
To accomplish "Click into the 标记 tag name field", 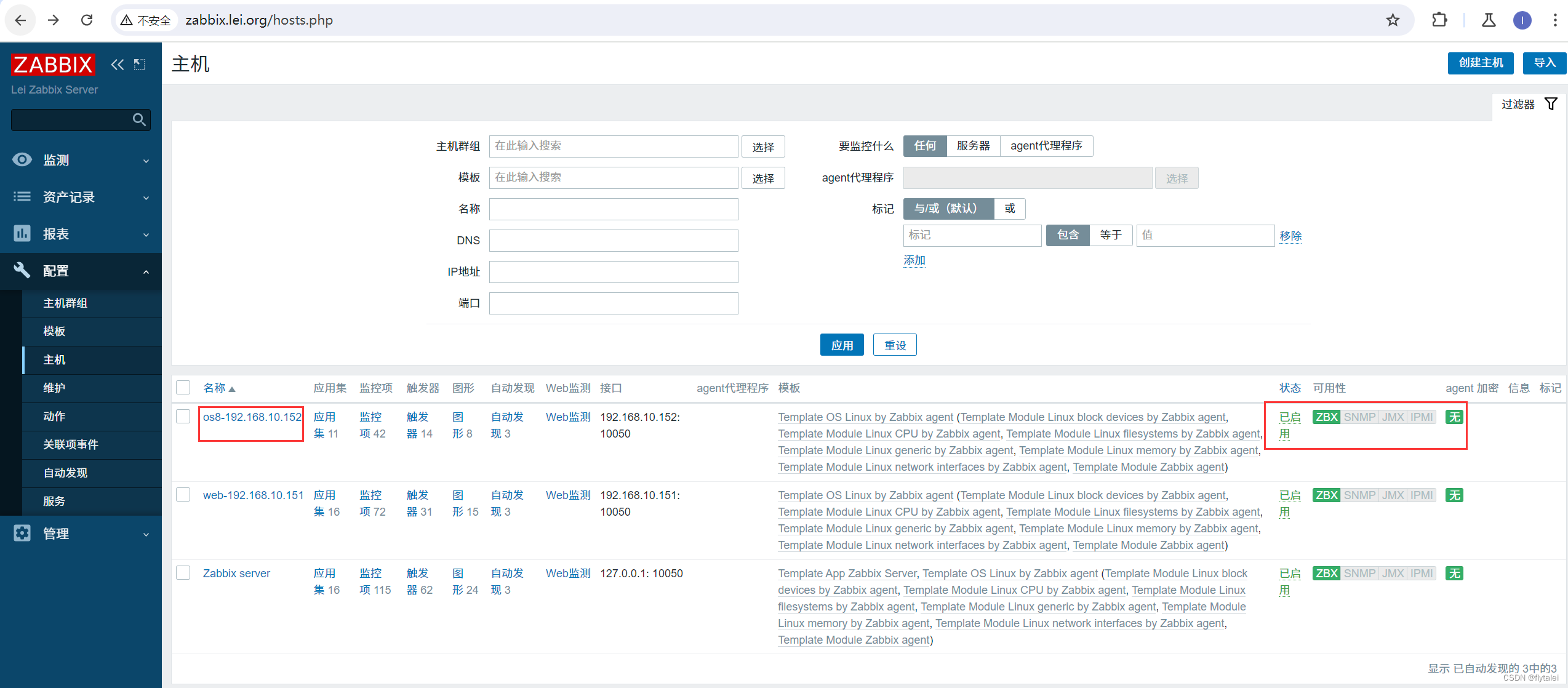I will (972, 236).
